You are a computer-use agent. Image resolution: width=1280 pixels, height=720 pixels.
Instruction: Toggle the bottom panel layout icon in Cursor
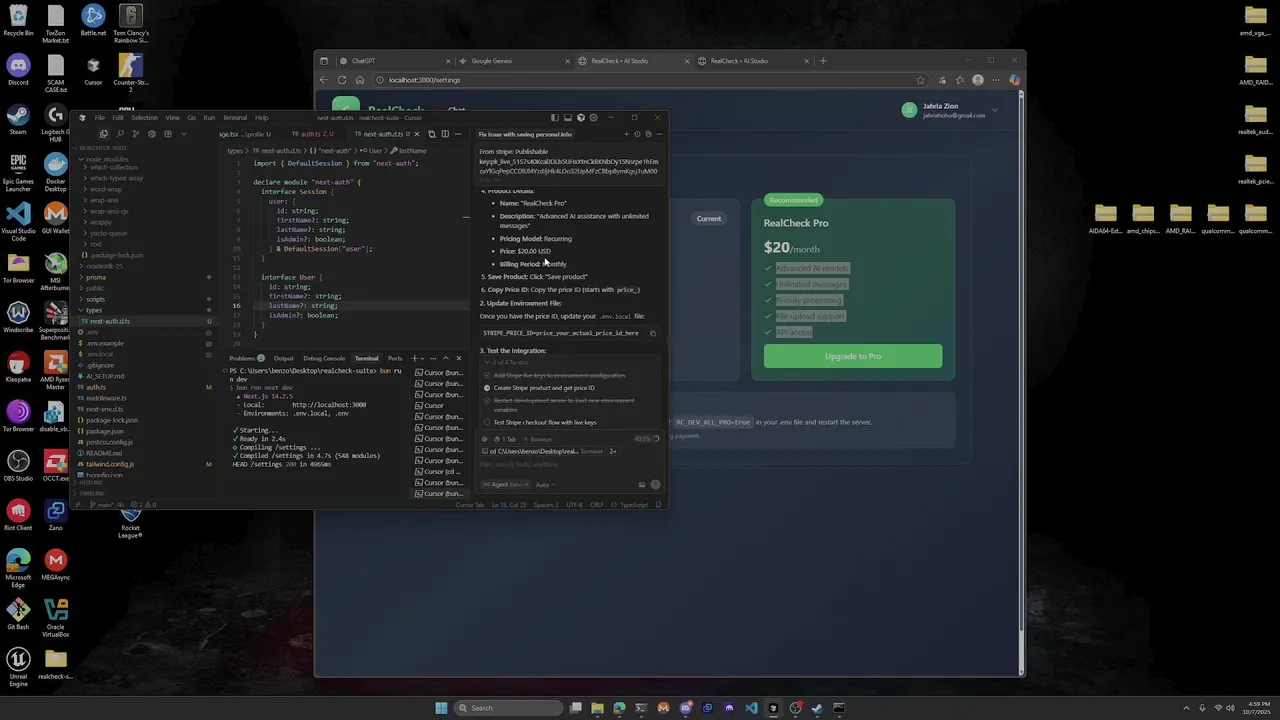(x=568, y=117)
